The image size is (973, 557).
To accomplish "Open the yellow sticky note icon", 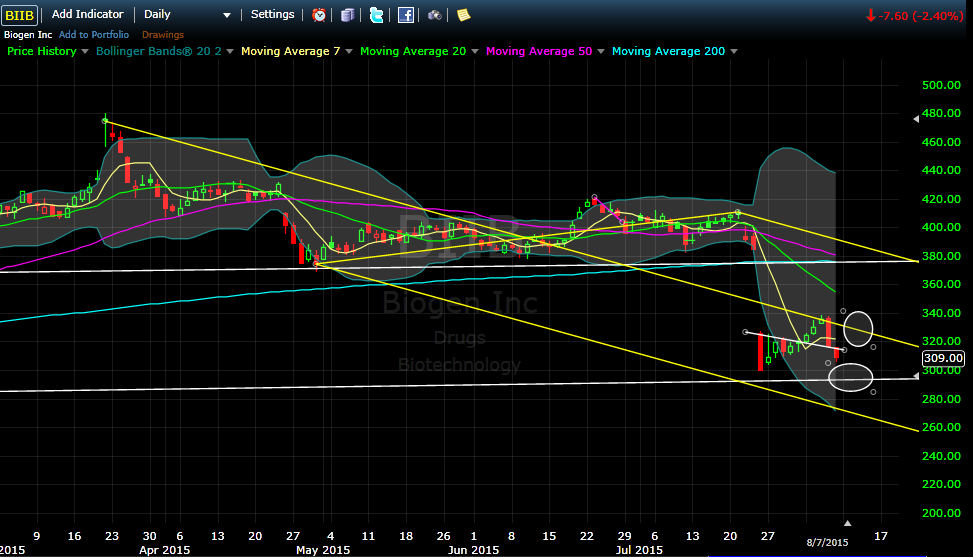I will pos(464,15).
